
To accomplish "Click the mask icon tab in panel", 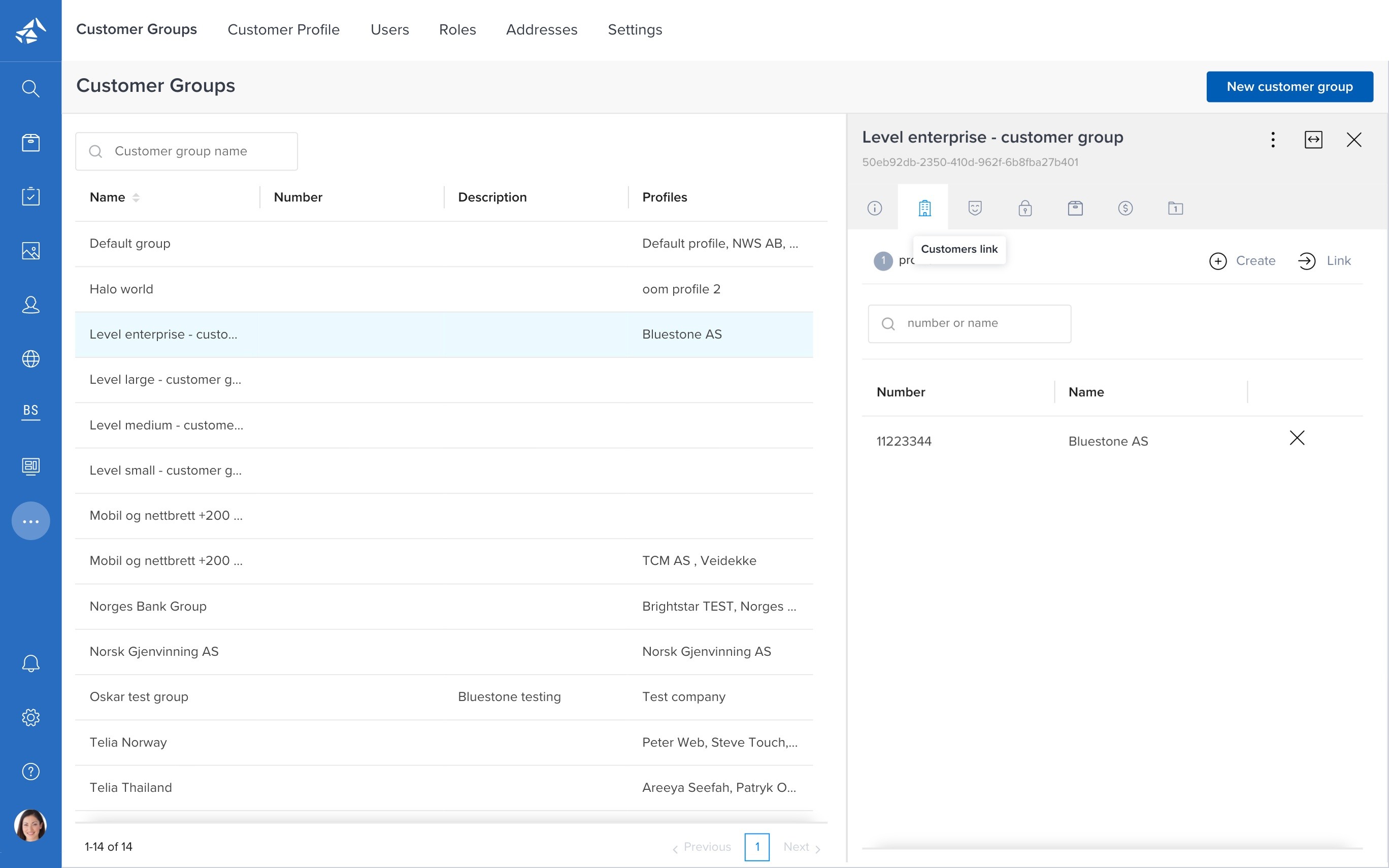I will tap(975, 208).
